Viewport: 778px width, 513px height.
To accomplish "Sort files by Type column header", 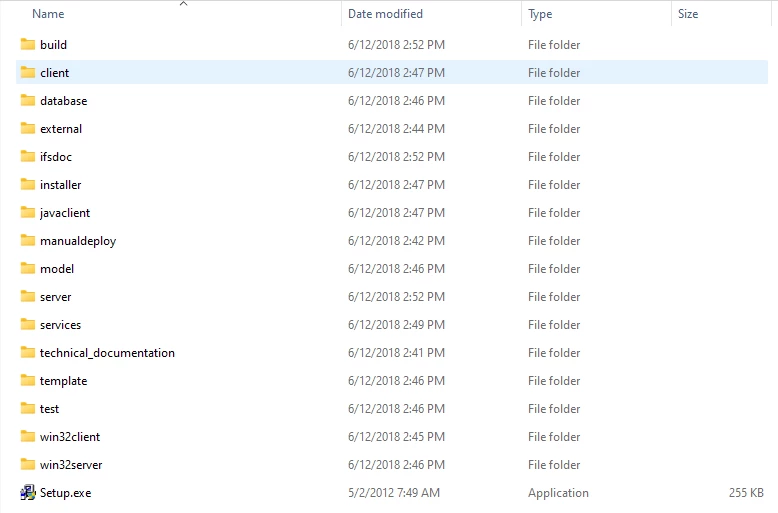I will click(540, 14).
